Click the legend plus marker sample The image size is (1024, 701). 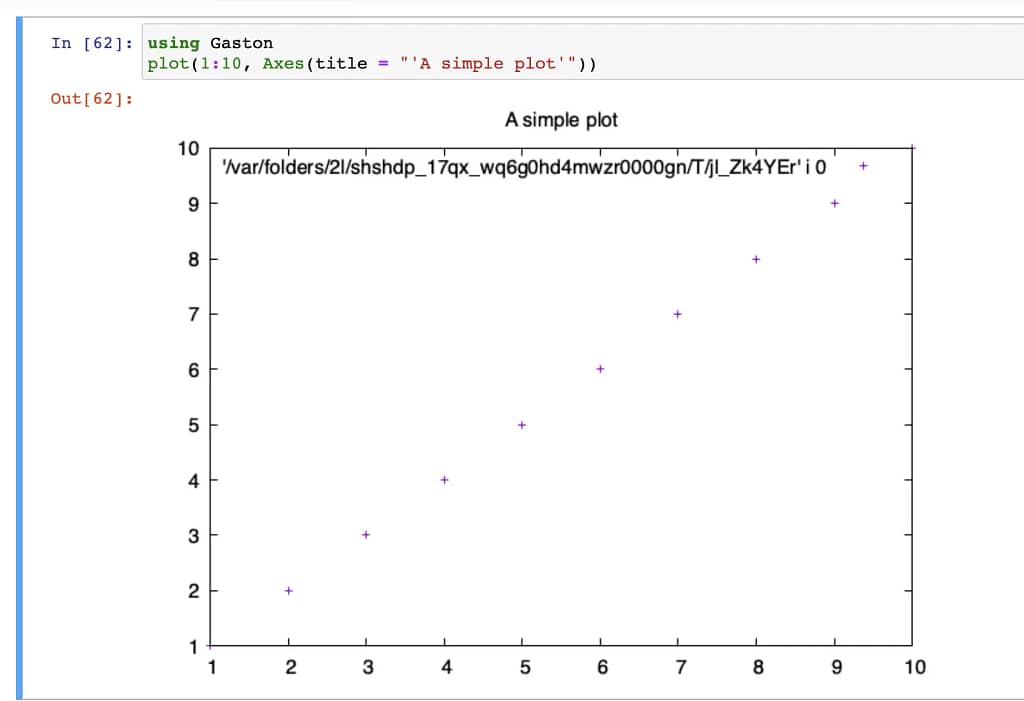(863, 166)
